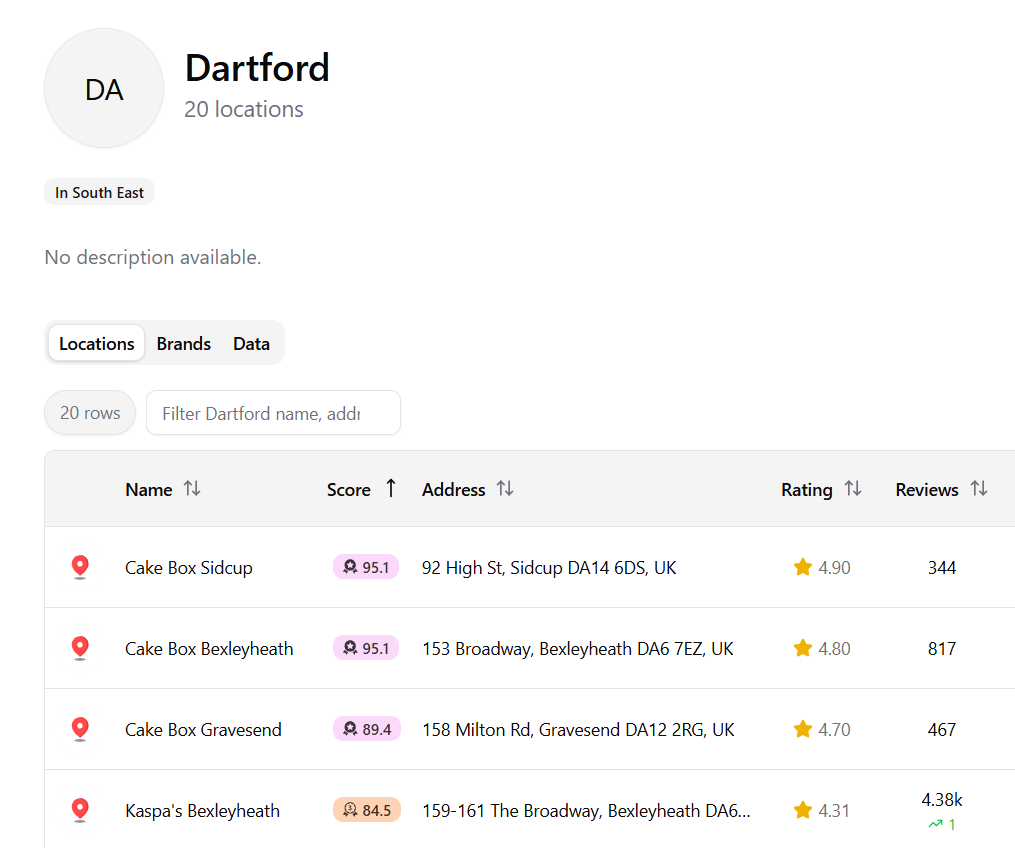Click the 89.4 score badge for Cake Box Gravesend
This screenshot has height=848, width=1015.
pos(366,729)
